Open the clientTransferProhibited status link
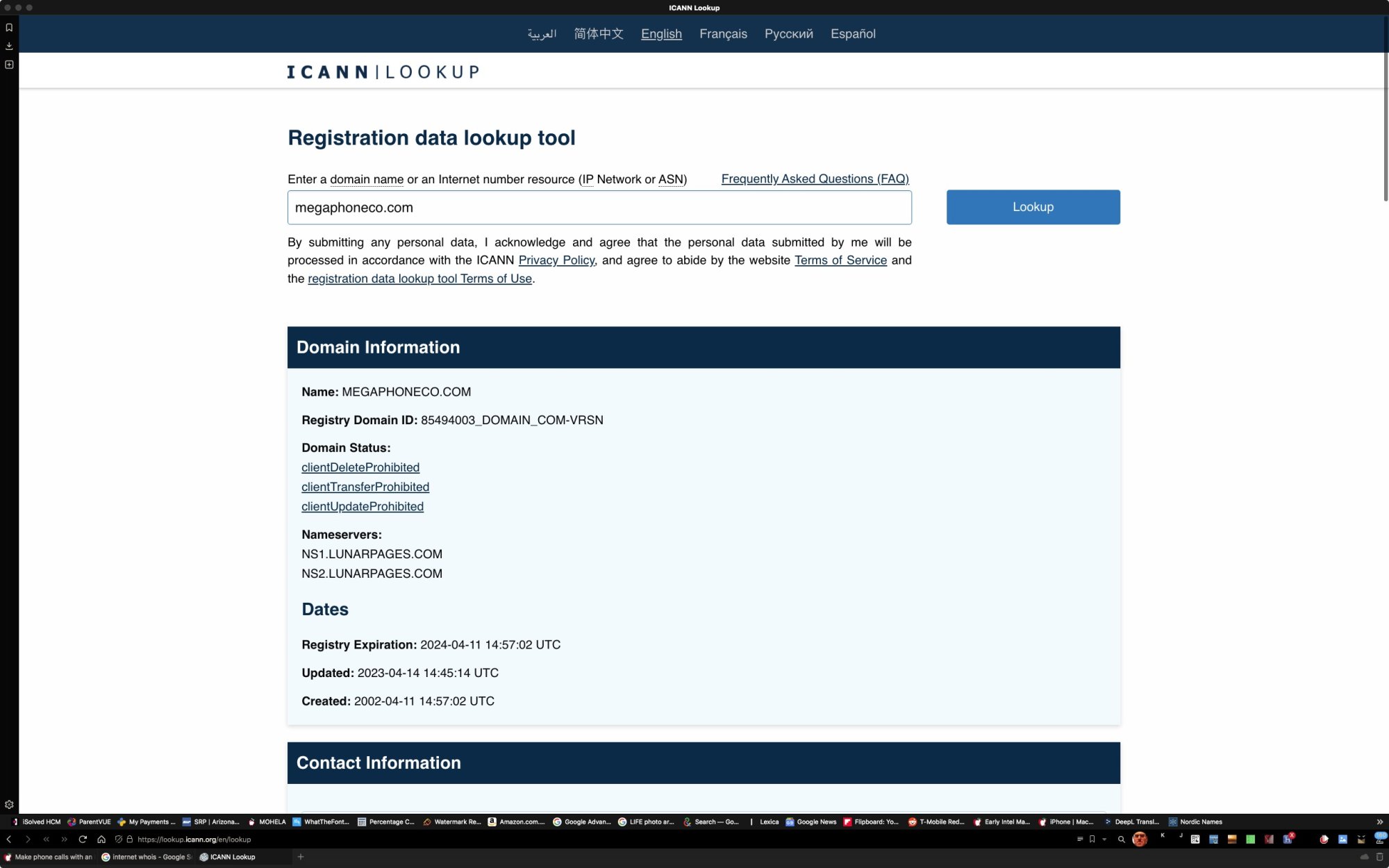 pos(365,487)
